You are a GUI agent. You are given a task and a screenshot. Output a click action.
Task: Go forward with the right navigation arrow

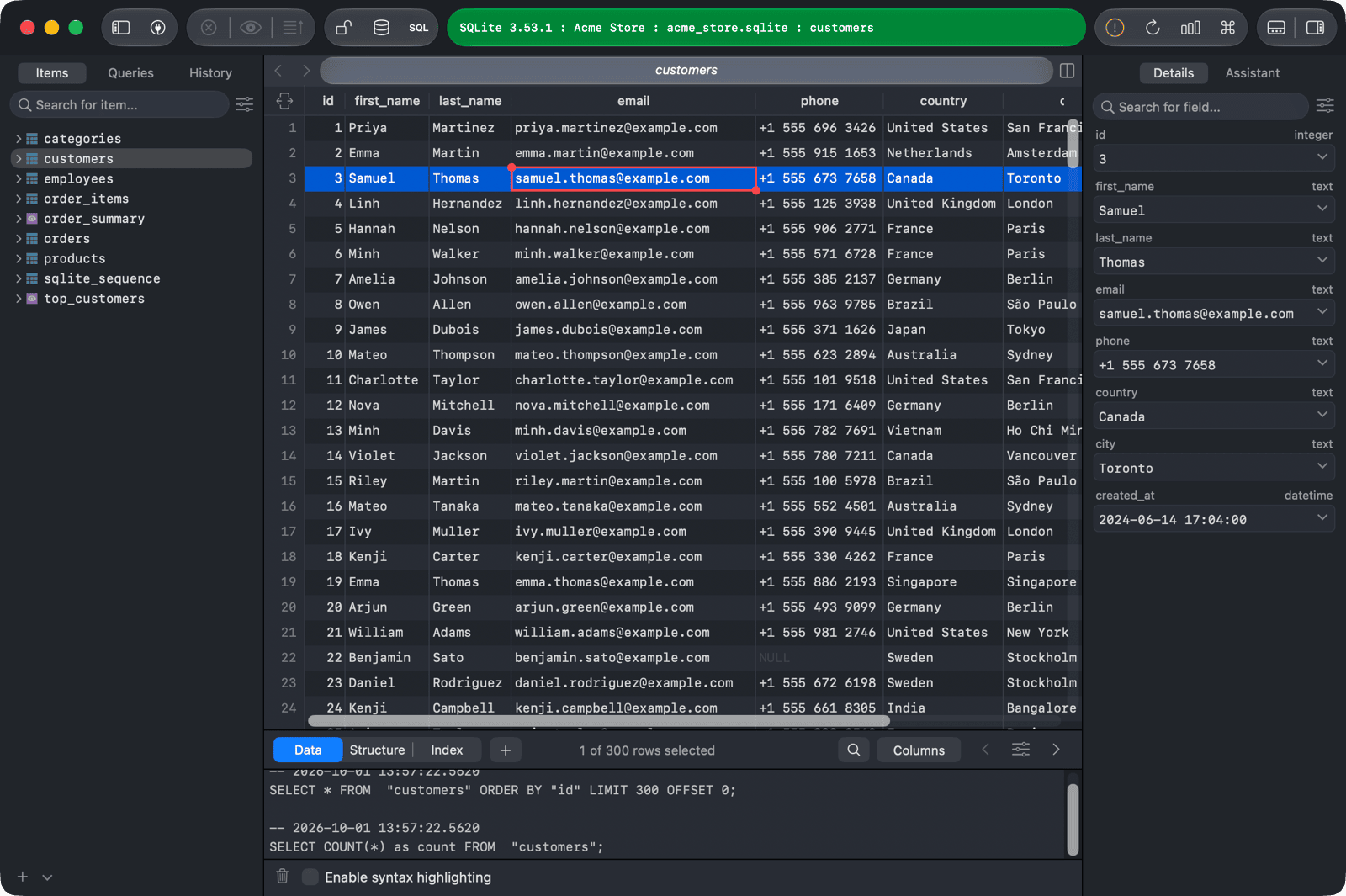pyautogui.click(x=306, y=71)
